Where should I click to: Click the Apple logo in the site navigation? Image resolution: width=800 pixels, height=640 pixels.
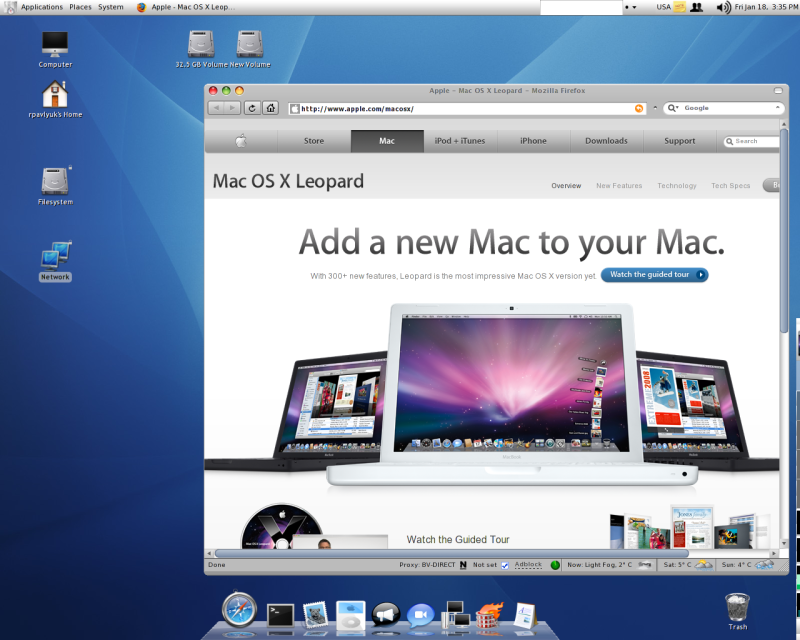(241, 141)
